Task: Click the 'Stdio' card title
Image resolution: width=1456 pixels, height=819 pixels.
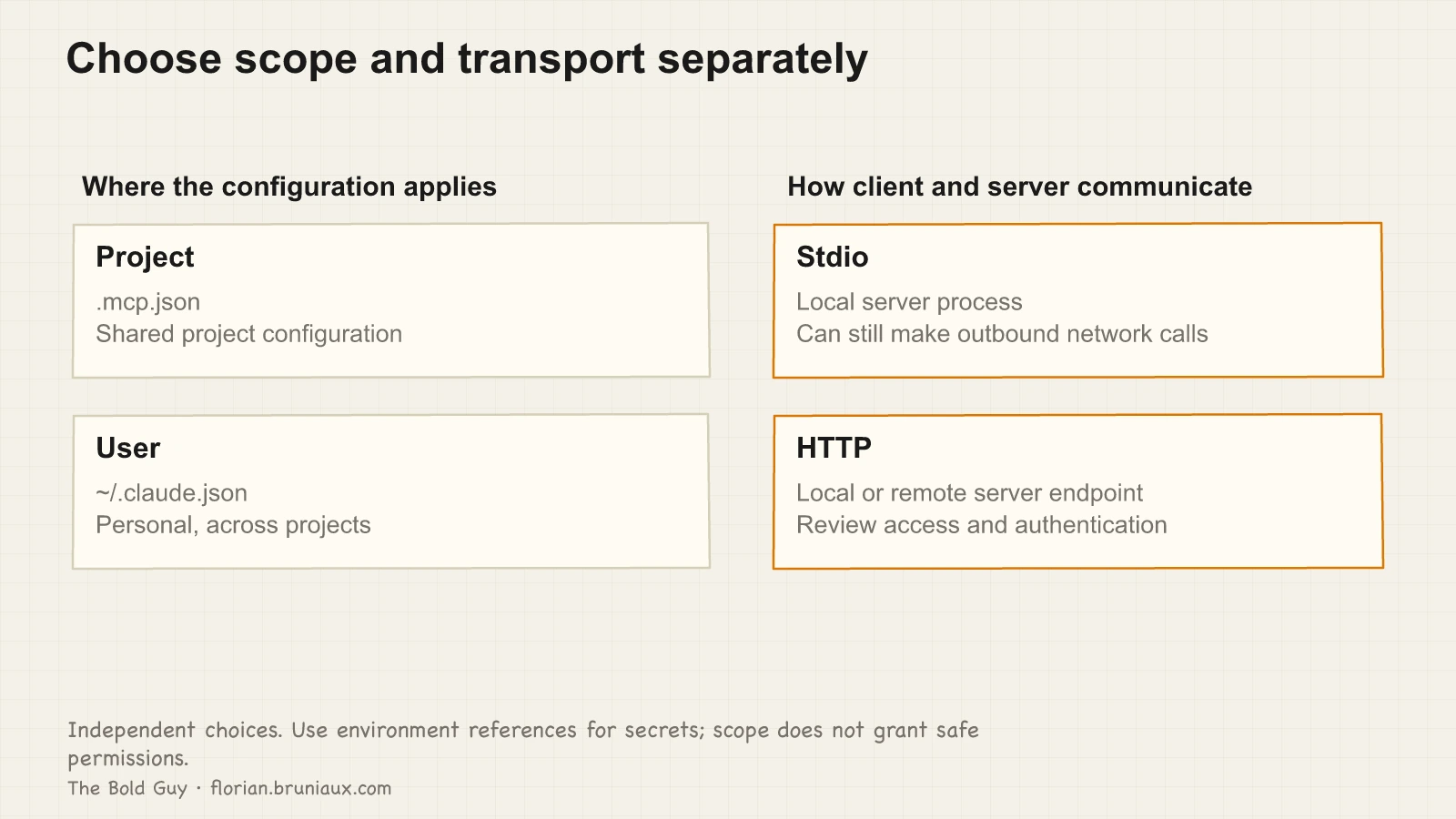Action: click(832, 258)
